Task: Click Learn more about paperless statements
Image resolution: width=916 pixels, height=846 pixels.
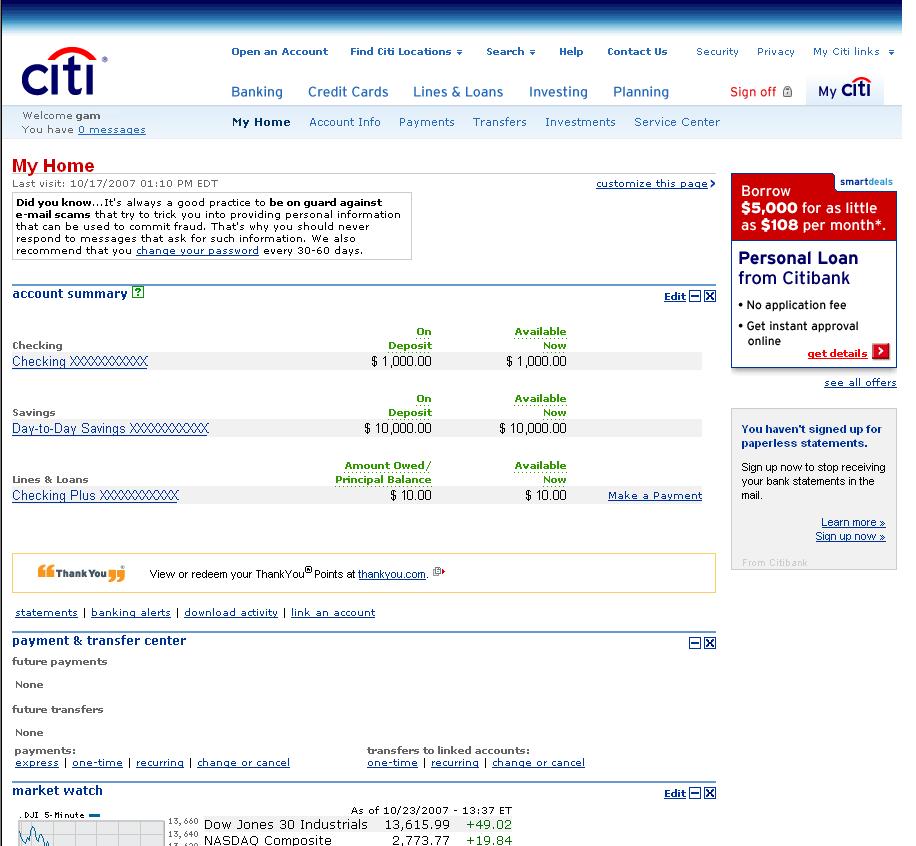Action: click(853, 522)
